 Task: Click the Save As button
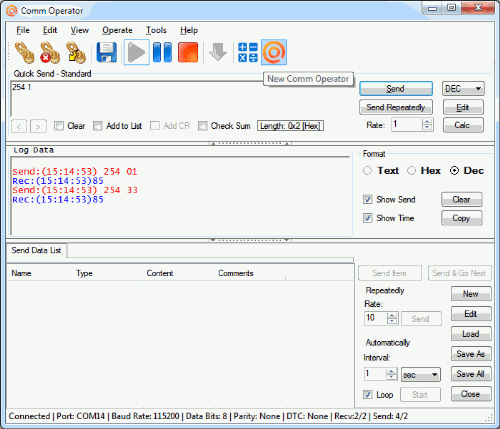471,354
